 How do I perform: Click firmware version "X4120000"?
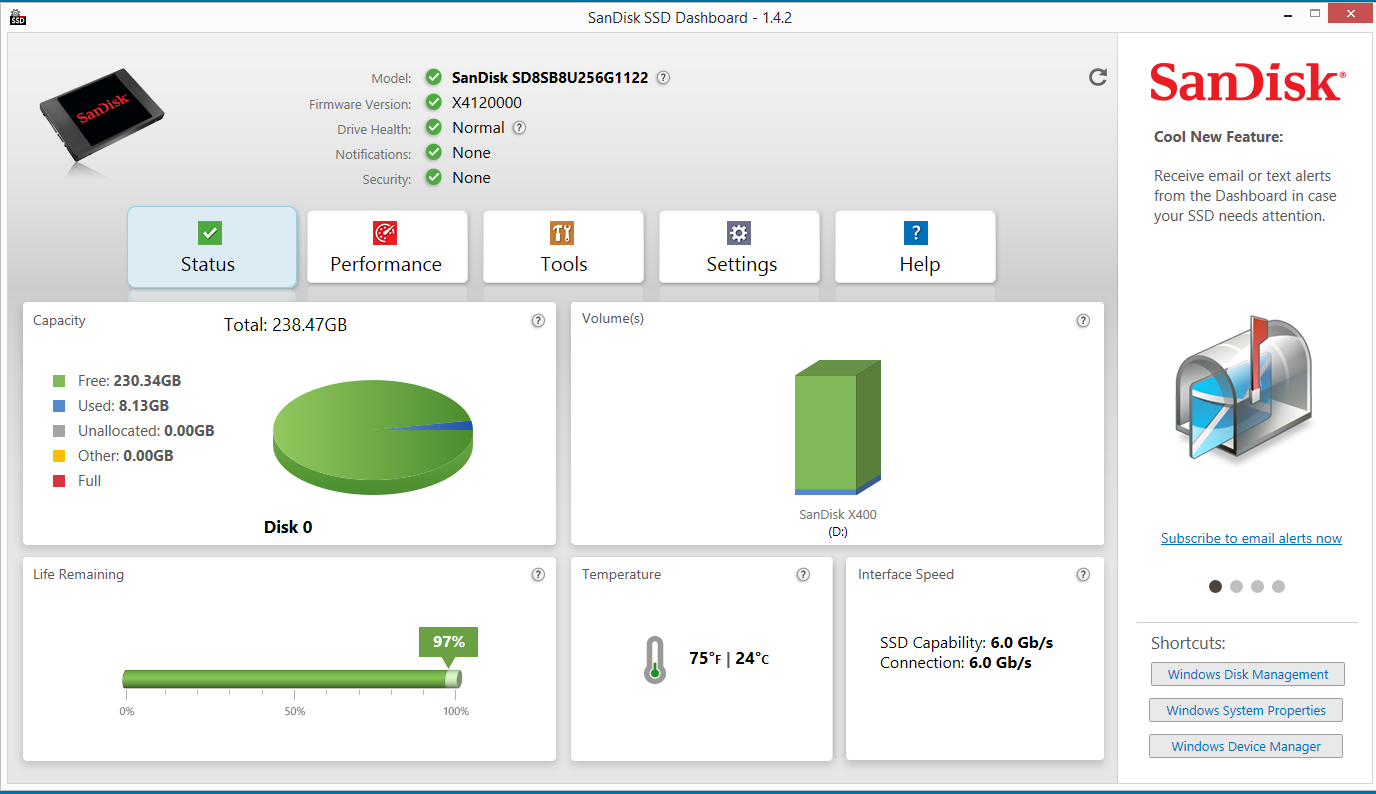pos(487,103)
